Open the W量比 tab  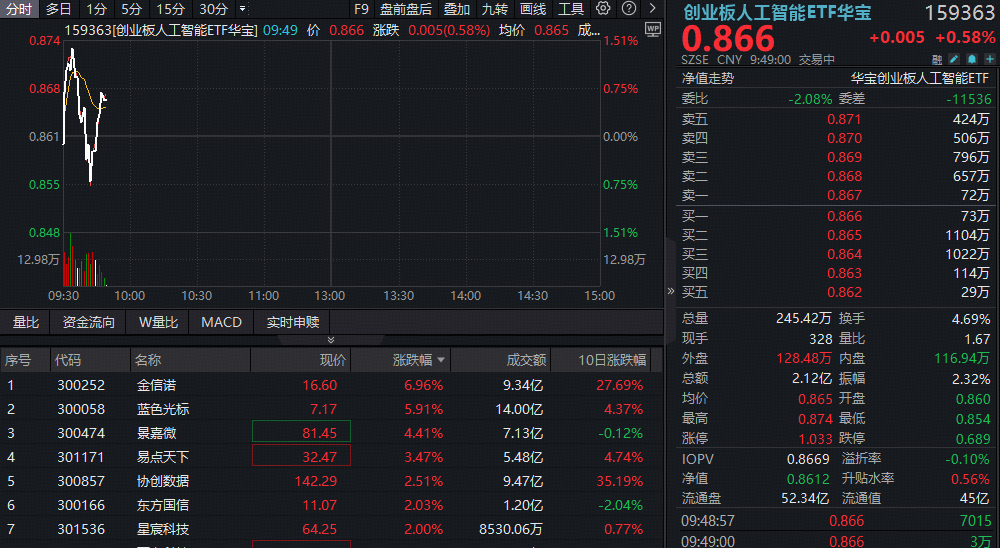click(158, 322)
